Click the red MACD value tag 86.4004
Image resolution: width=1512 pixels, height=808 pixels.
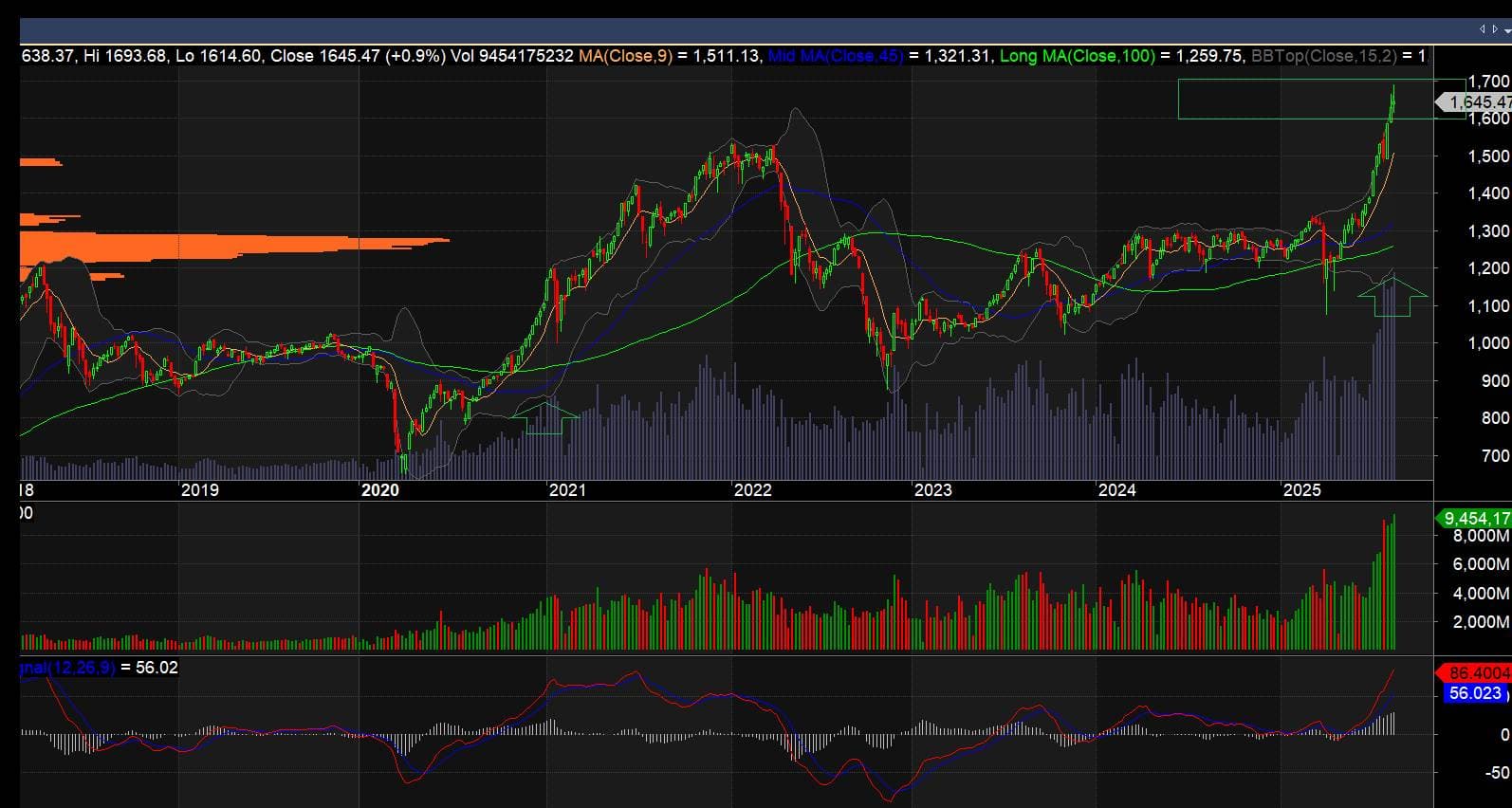tap(1475, 673)
